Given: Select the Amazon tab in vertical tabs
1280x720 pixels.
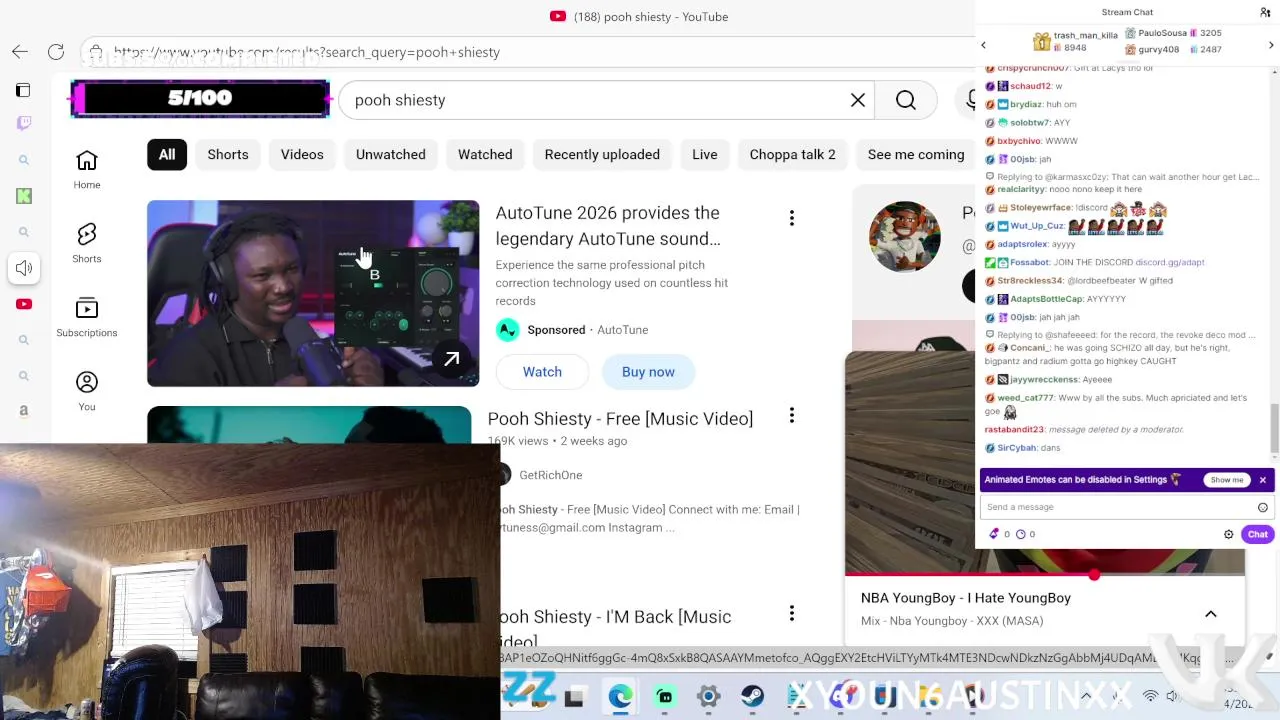Looking at the screenshot, I should point(24,411).
